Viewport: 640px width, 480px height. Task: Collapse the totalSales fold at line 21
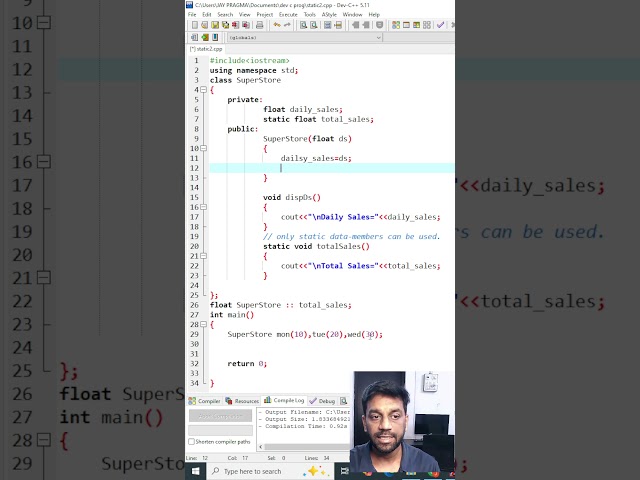click(204, 256)
